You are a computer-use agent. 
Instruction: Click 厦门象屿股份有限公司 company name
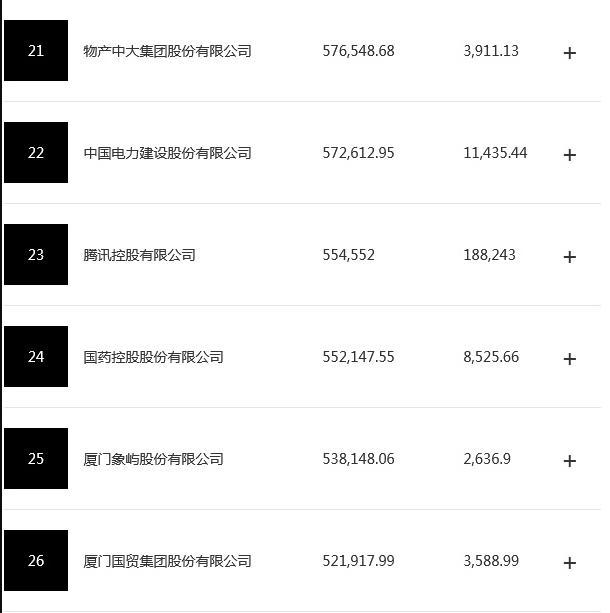(153, 459)
